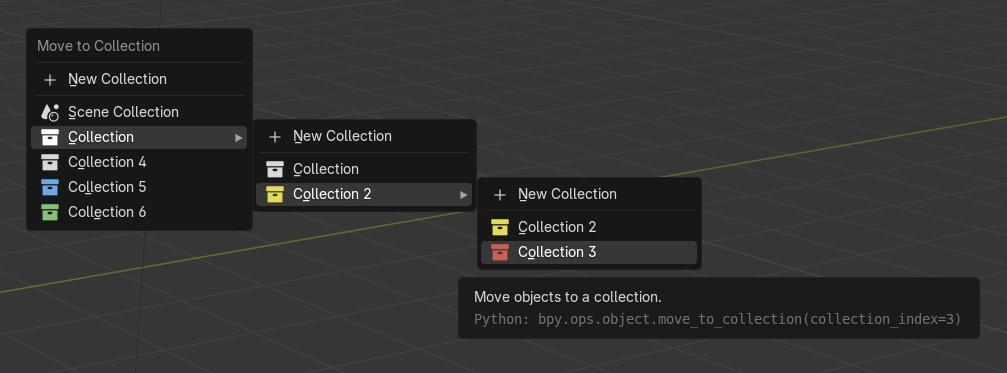Click the white box icon of Collection 4
This screenshot has height=373, width=1007.
tap(49, 162)
